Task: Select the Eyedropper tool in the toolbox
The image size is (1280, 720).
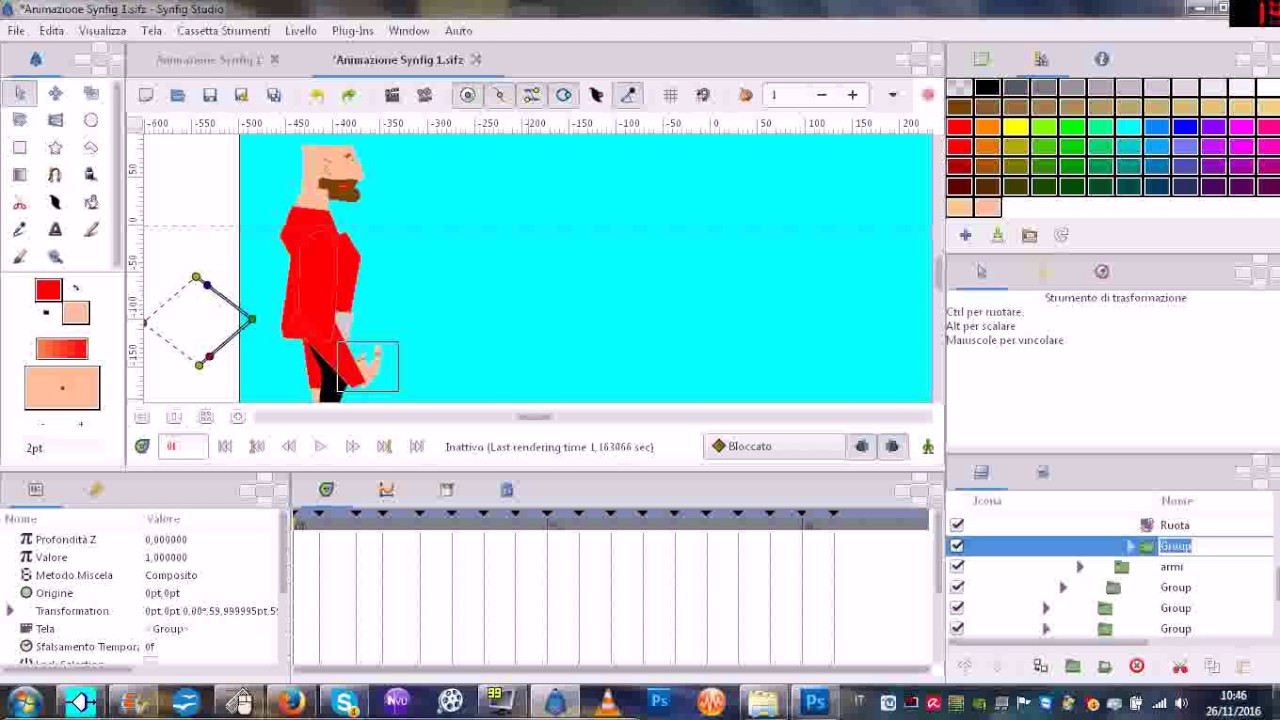Action: (x=20, y=230)
